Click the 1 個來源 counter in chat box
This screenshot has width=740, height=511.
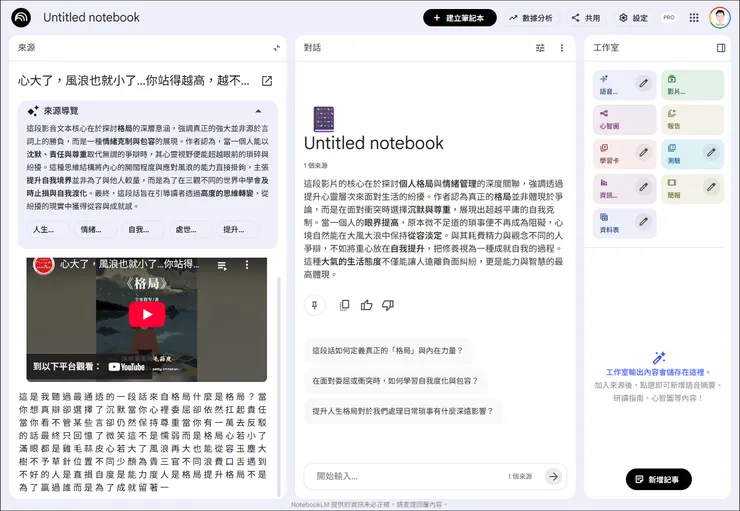pos(520,477)
